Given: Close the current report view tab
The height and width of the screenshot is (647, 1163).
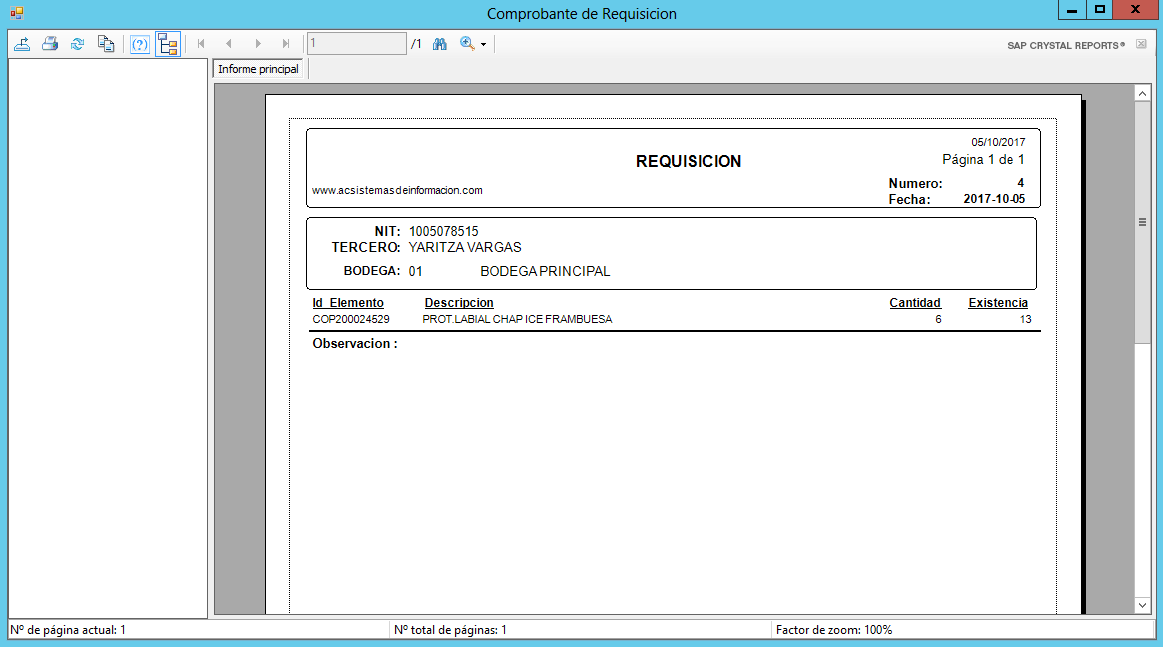Looking at the screenshot, I should point(1141,44).
